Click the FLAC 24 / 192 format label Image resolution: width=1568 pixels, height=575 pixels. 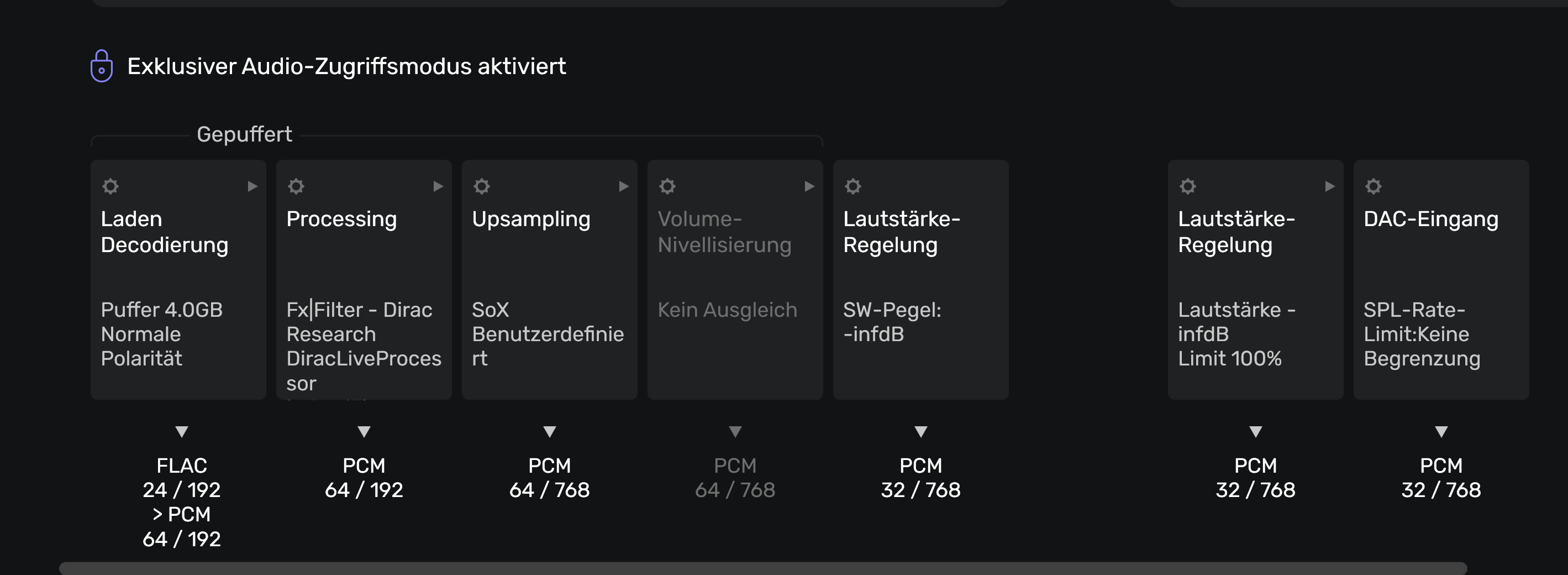point(181,478)
